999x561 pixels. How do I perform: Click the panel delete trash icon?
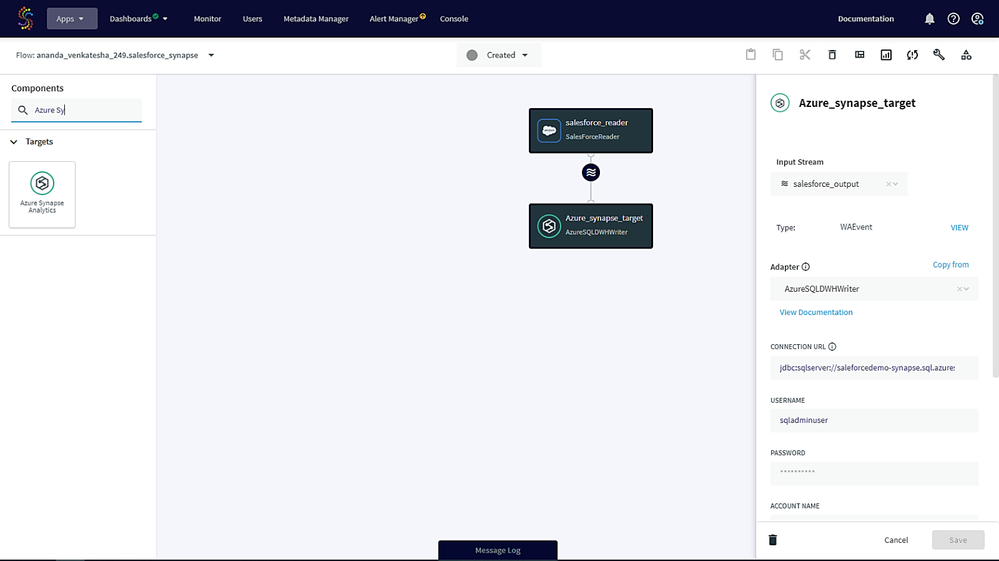click(x=773, y=540)
